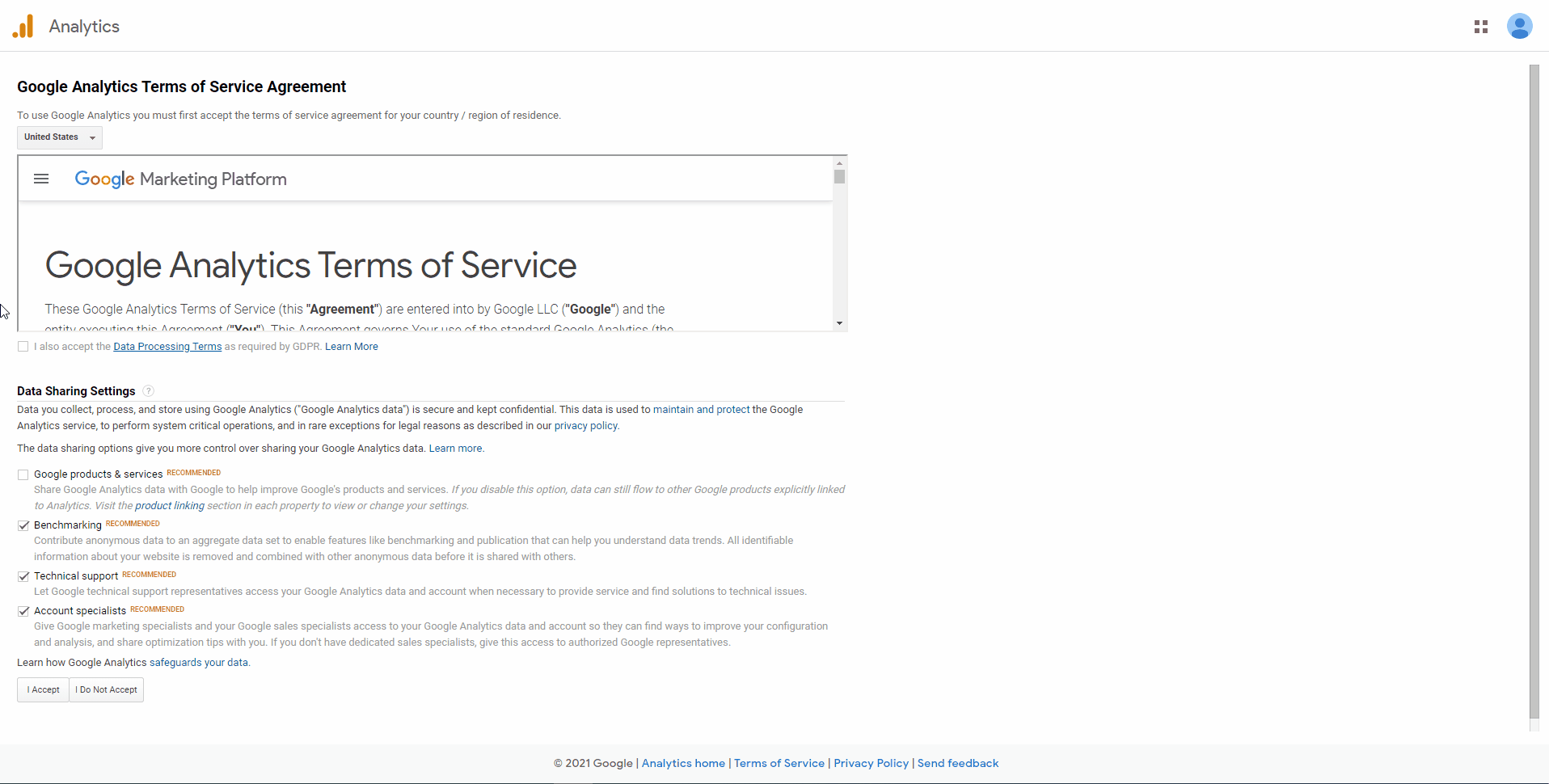Viewport: 1549px width, 784px height.
Task: Click the page's vertical scrollbar
Action: pos(1534,388)
